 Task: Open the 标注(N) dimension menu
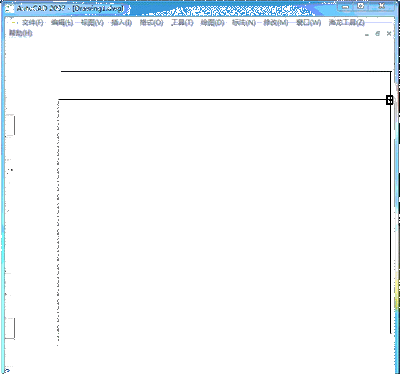pos(244,23)
